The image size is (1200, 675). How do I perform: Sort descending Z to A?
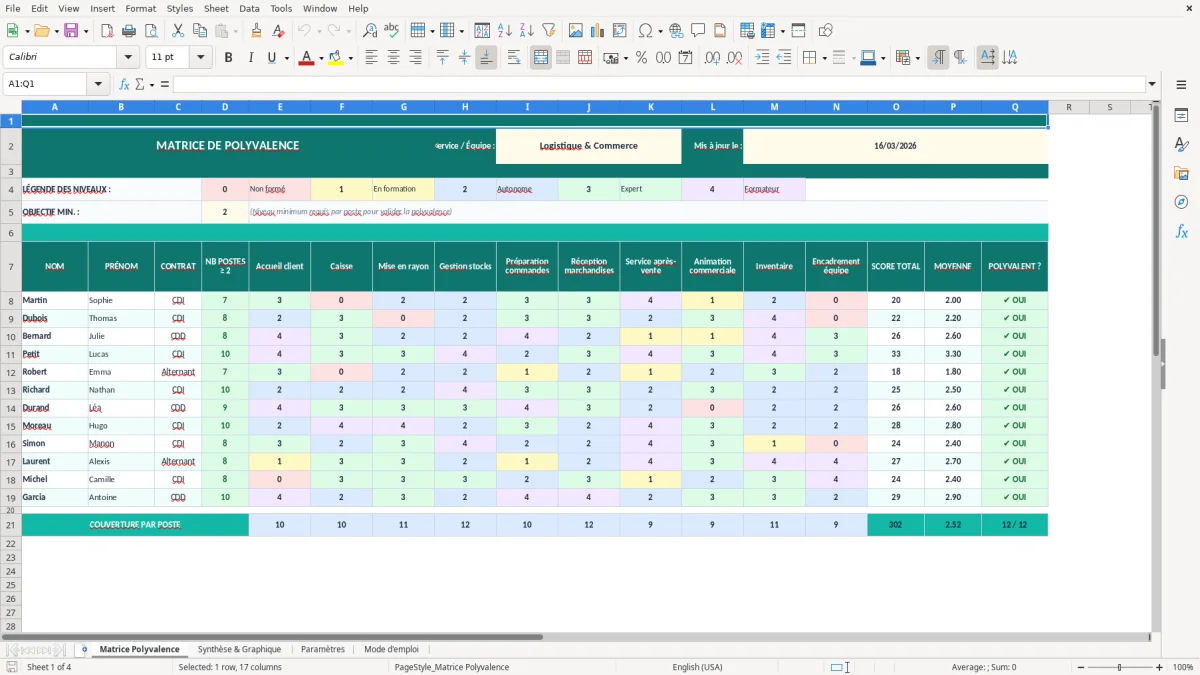527,31
